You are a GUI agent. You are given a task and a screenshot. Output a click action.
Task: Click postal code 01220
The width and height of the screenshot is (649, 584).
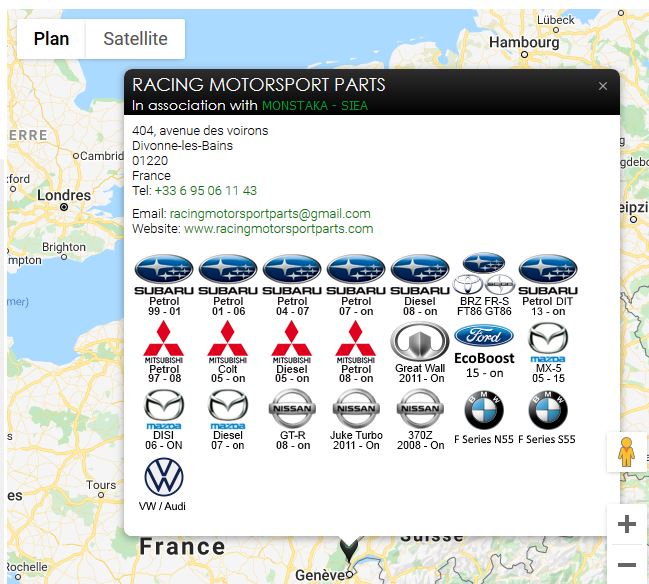pyautogui.click(x=150, y=161)
